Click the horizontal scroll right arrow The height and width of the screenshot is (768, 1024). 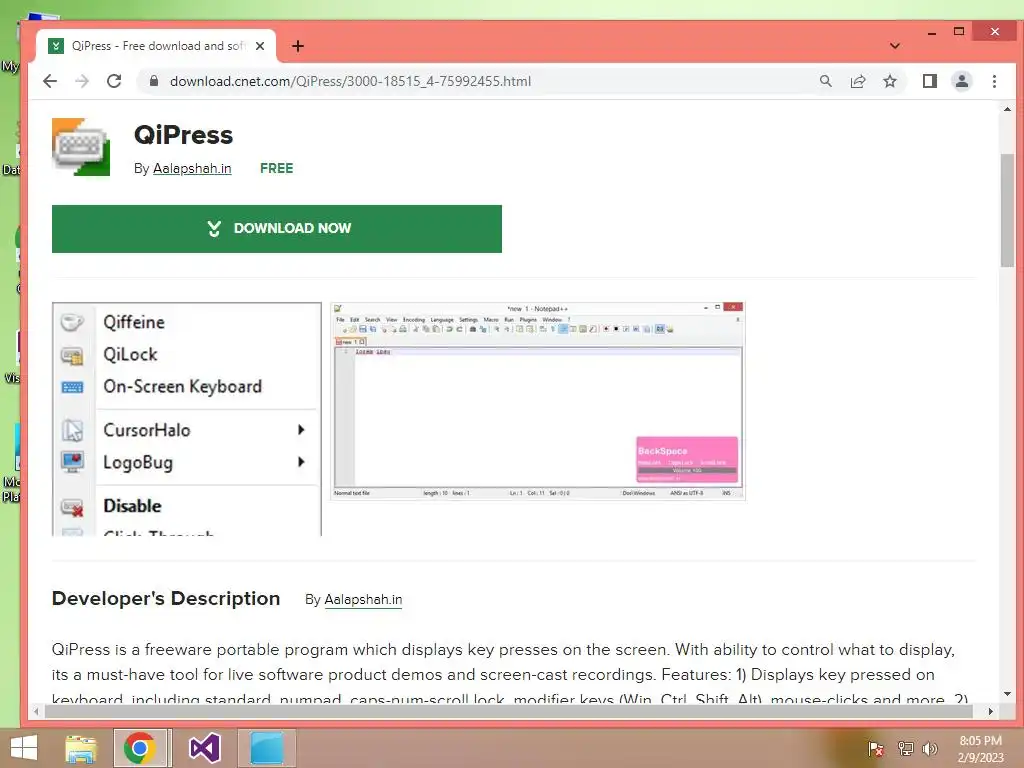click(991, 711)
